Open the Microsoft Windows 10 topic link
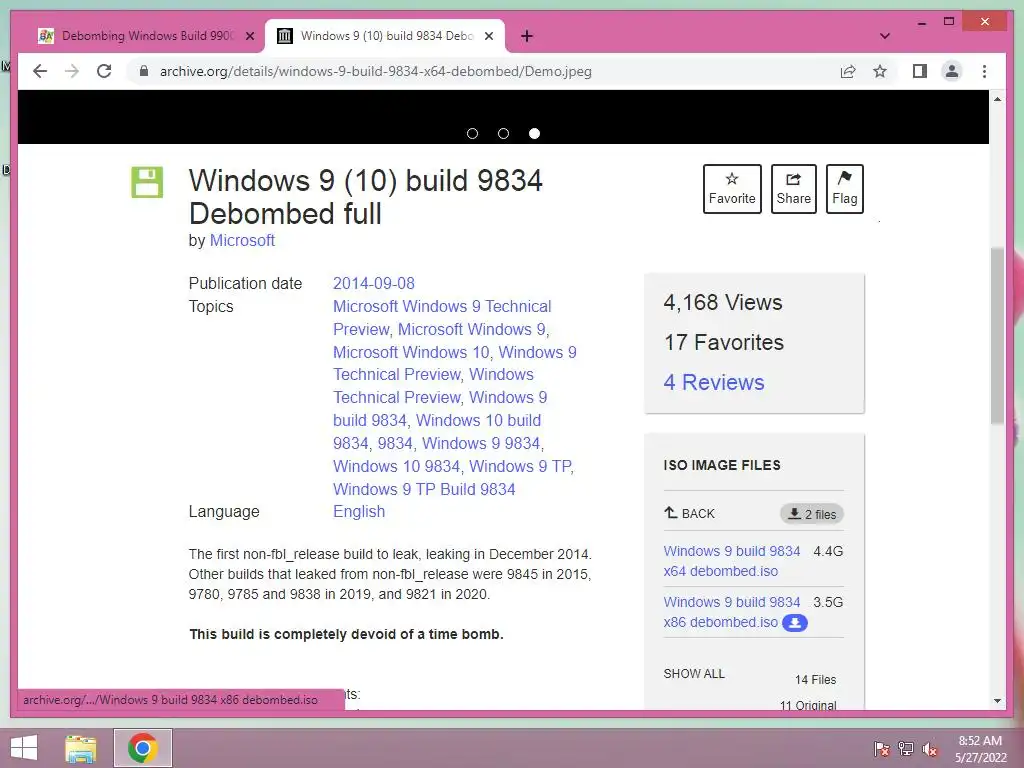Image resolution: width=1024 pixels, height=768 pixels. tap(411, 352)
